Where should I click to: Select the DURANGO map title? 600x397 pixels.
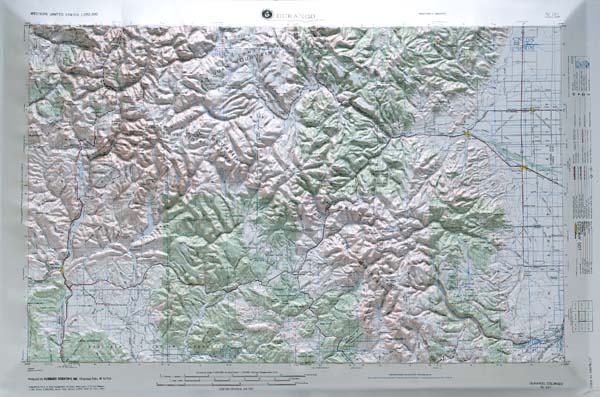(295, 16)
